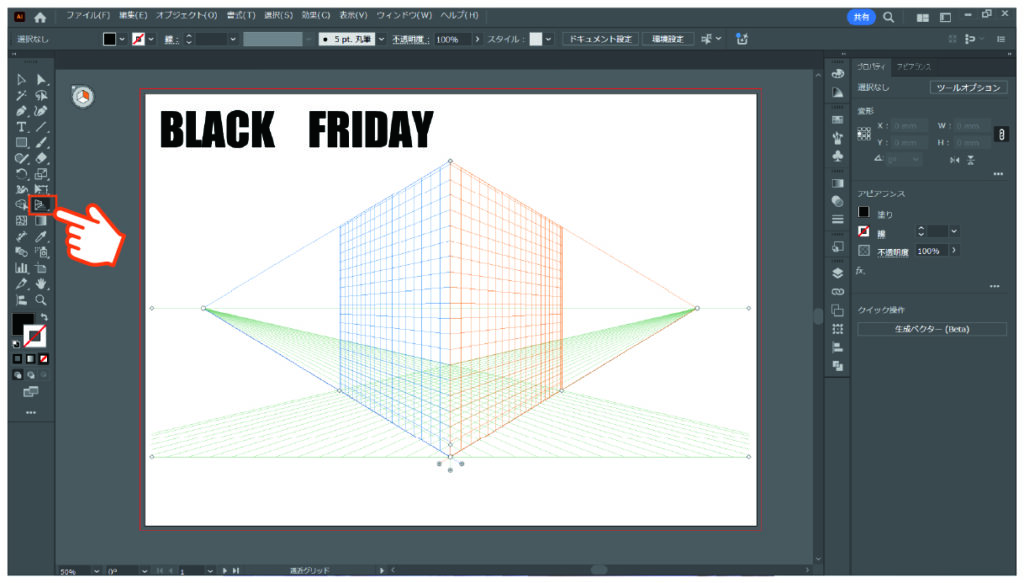
Task: Switch to the アピアランス tab
Action: (x=912, y=64)
